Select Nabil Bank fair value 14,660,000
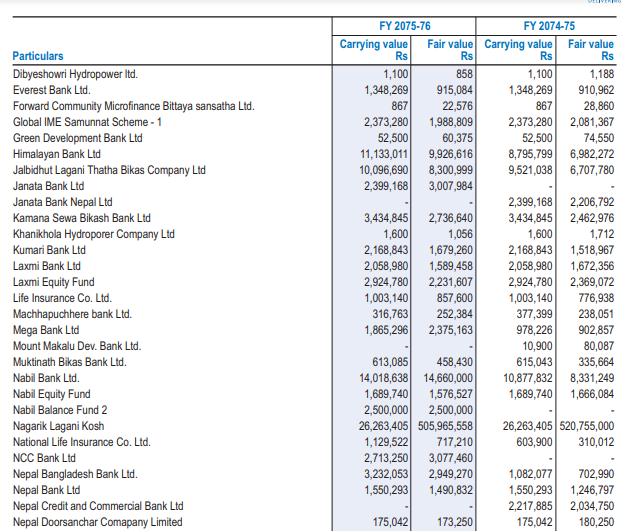Image resolution: width=621 pixels, height=531 pixels. (x=443, y=378)
